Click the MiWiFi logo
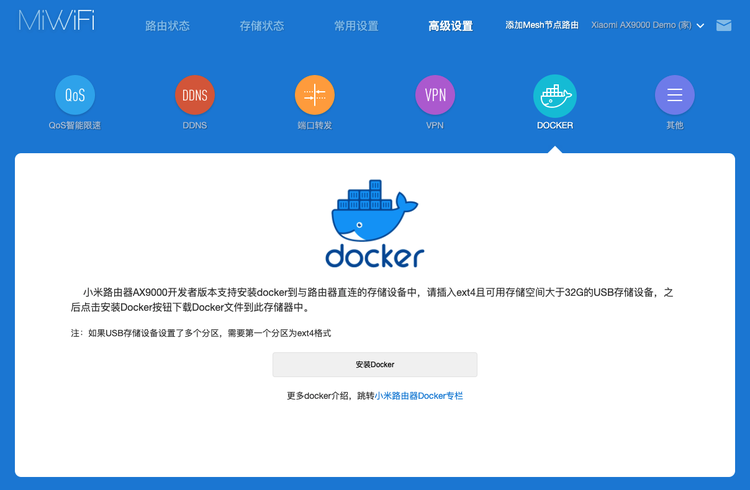This screenshot has width=750, height=490. [x=56, y=21]
